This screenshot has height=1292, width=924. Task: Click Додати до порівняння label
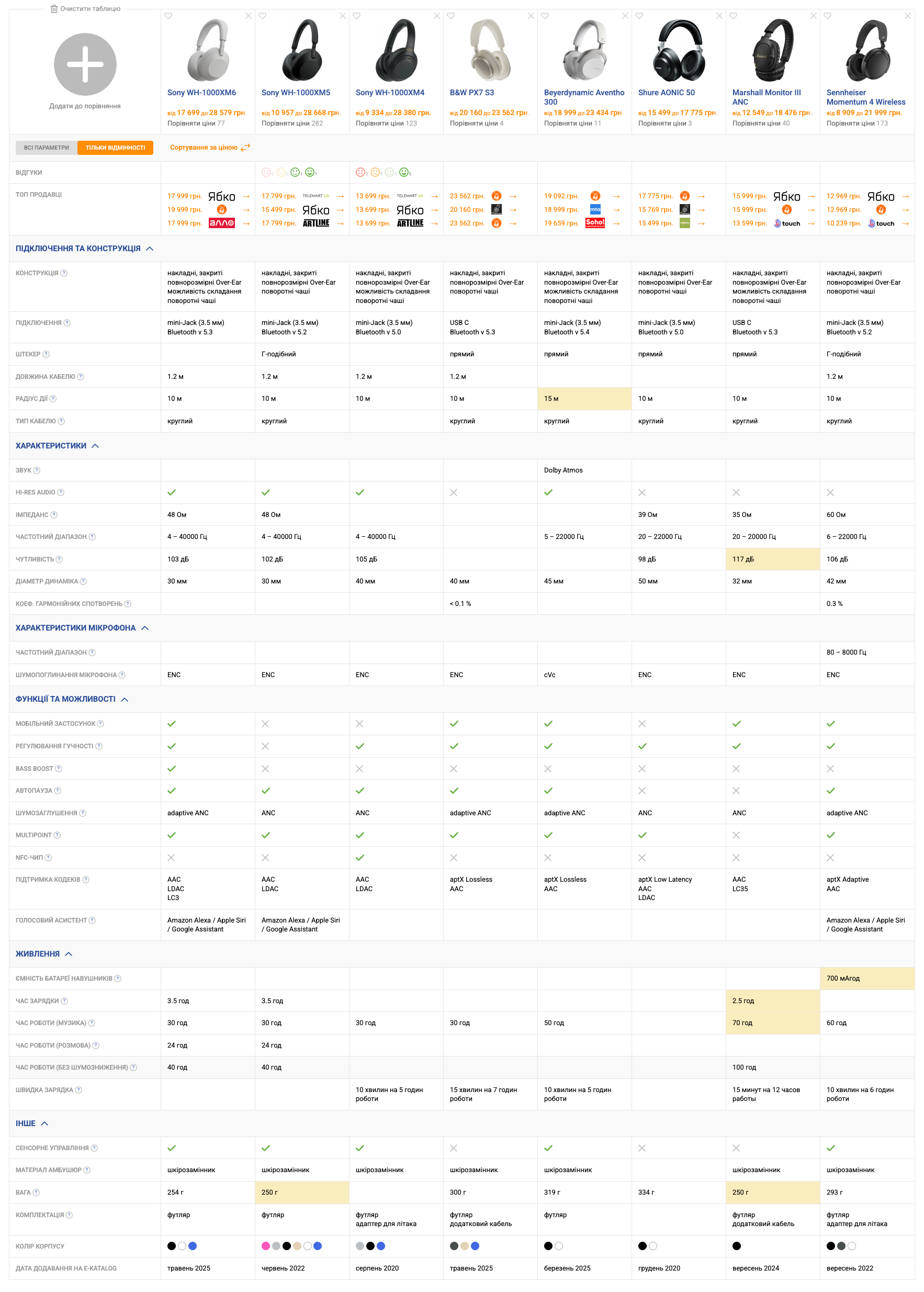85,106
